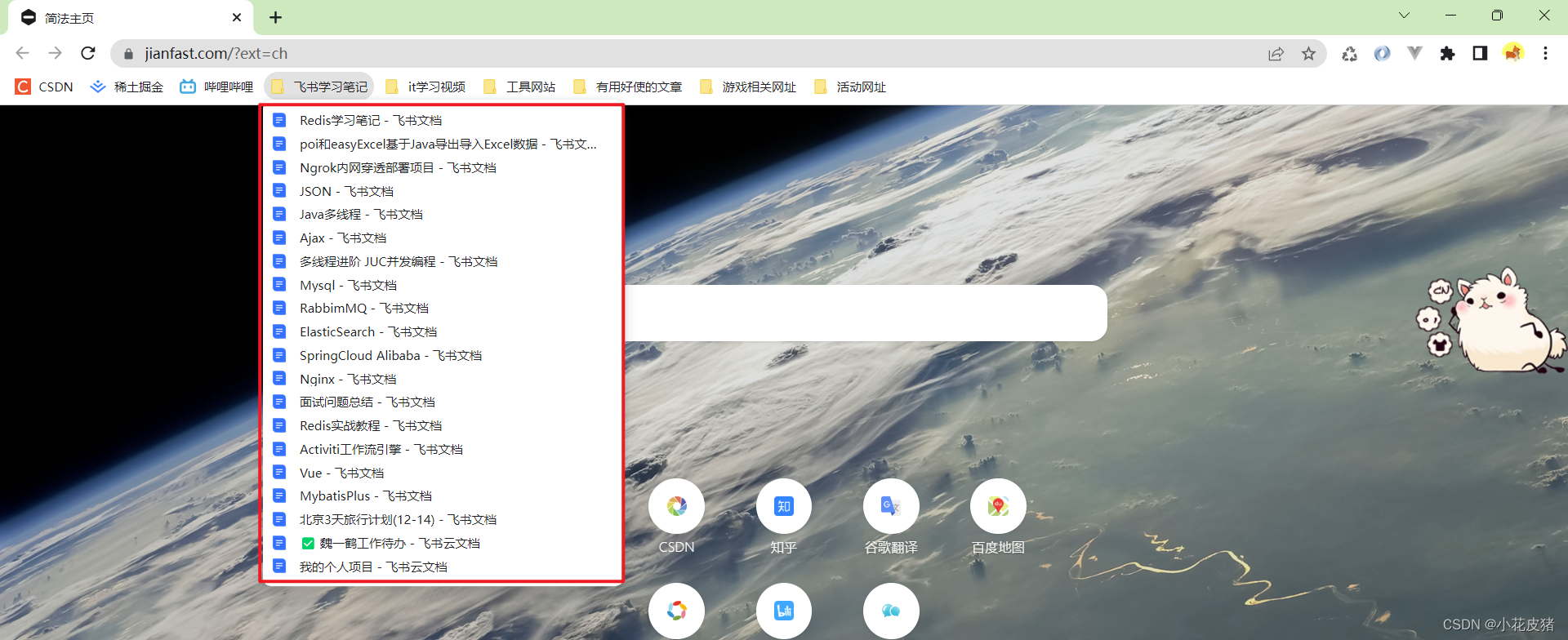Open Ngrok内网穿透部署项目 bookmark entry
Screen dimensions: 1568x640
pyautogui.click(x=441, y=167)
